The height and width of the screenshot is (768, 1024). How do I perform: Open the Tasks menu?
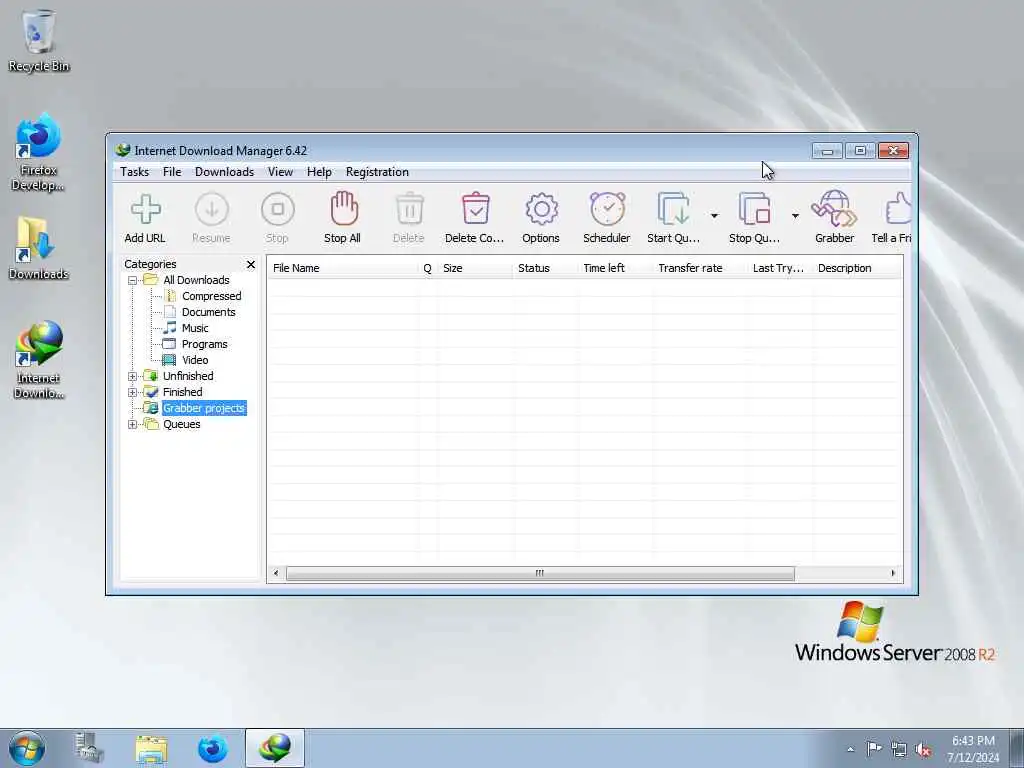tap(135, 172)
